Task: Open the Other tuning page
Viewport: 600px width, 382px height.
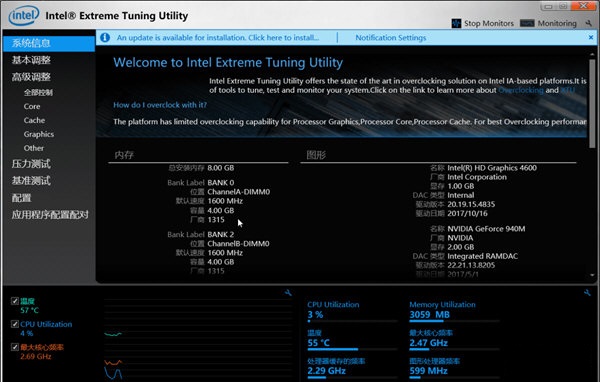Action: [34, 148]
